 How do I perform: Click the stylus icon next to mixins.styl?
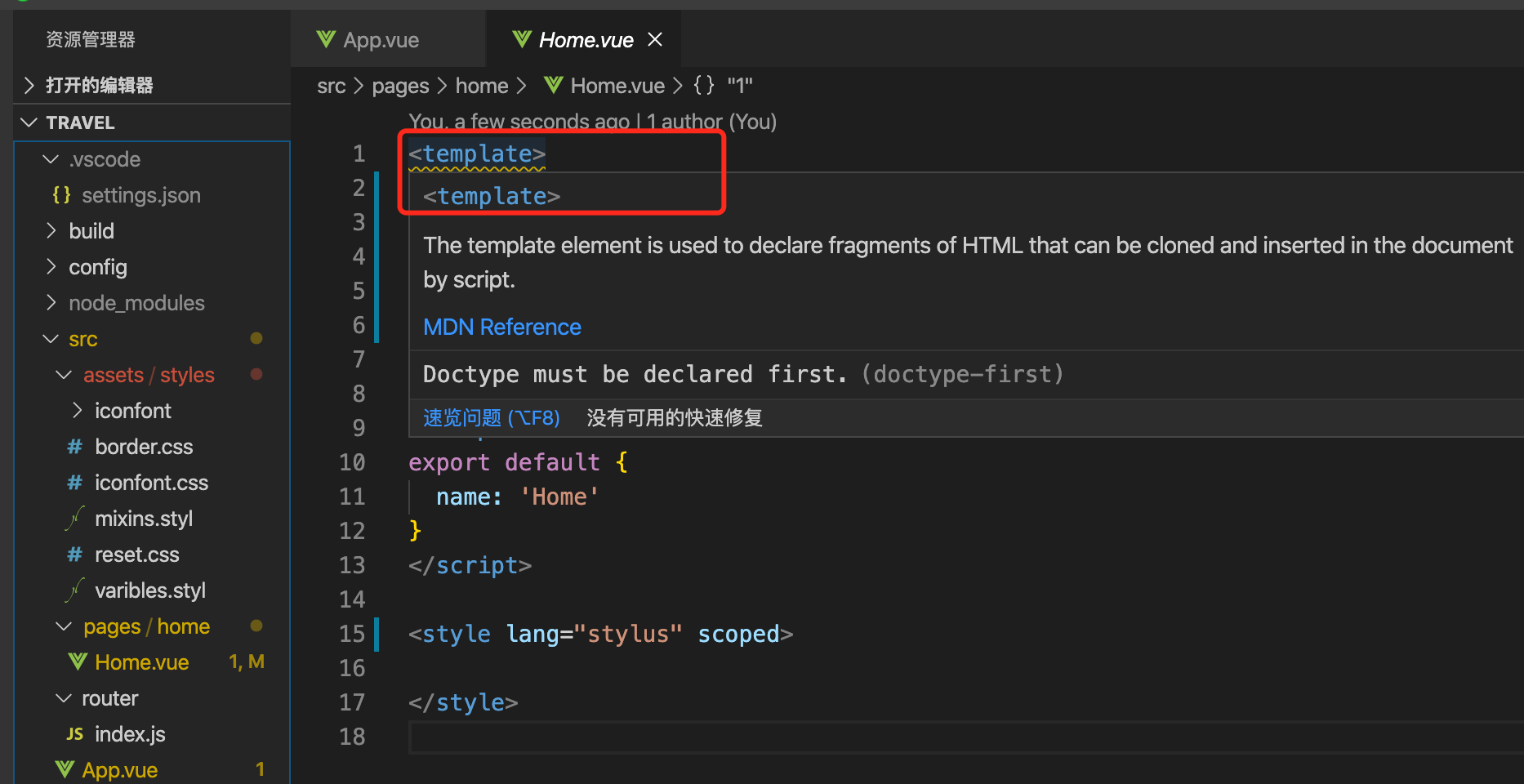(75, 519)
